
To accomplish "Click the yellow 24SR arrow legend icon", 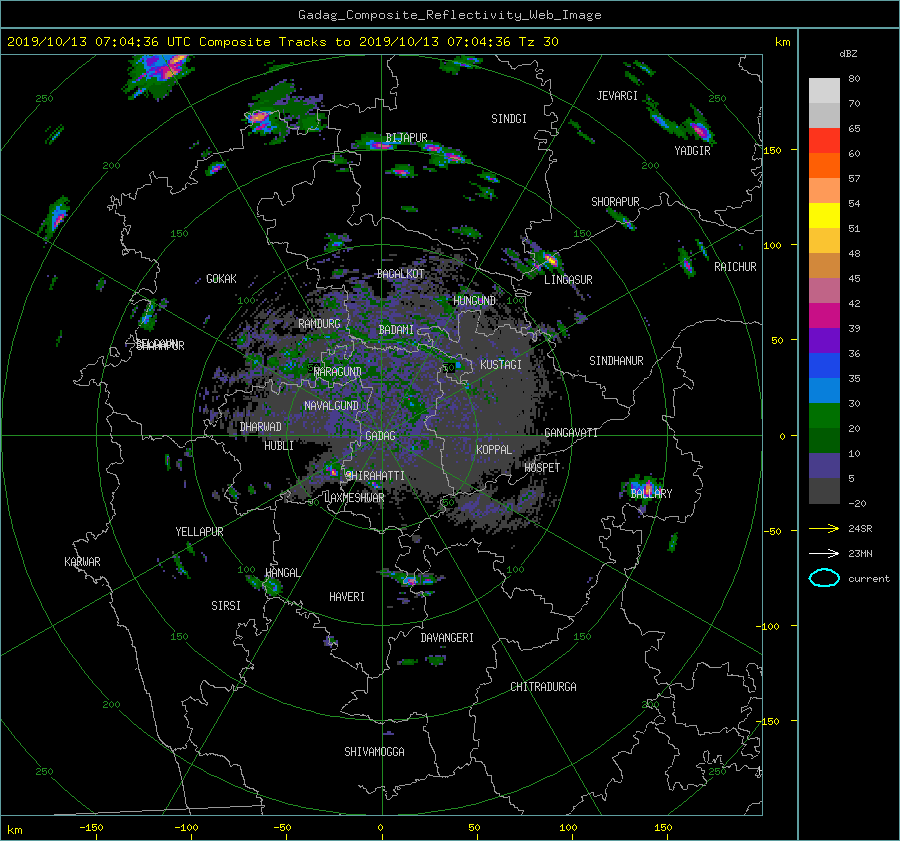I will [x=824, y=528].
